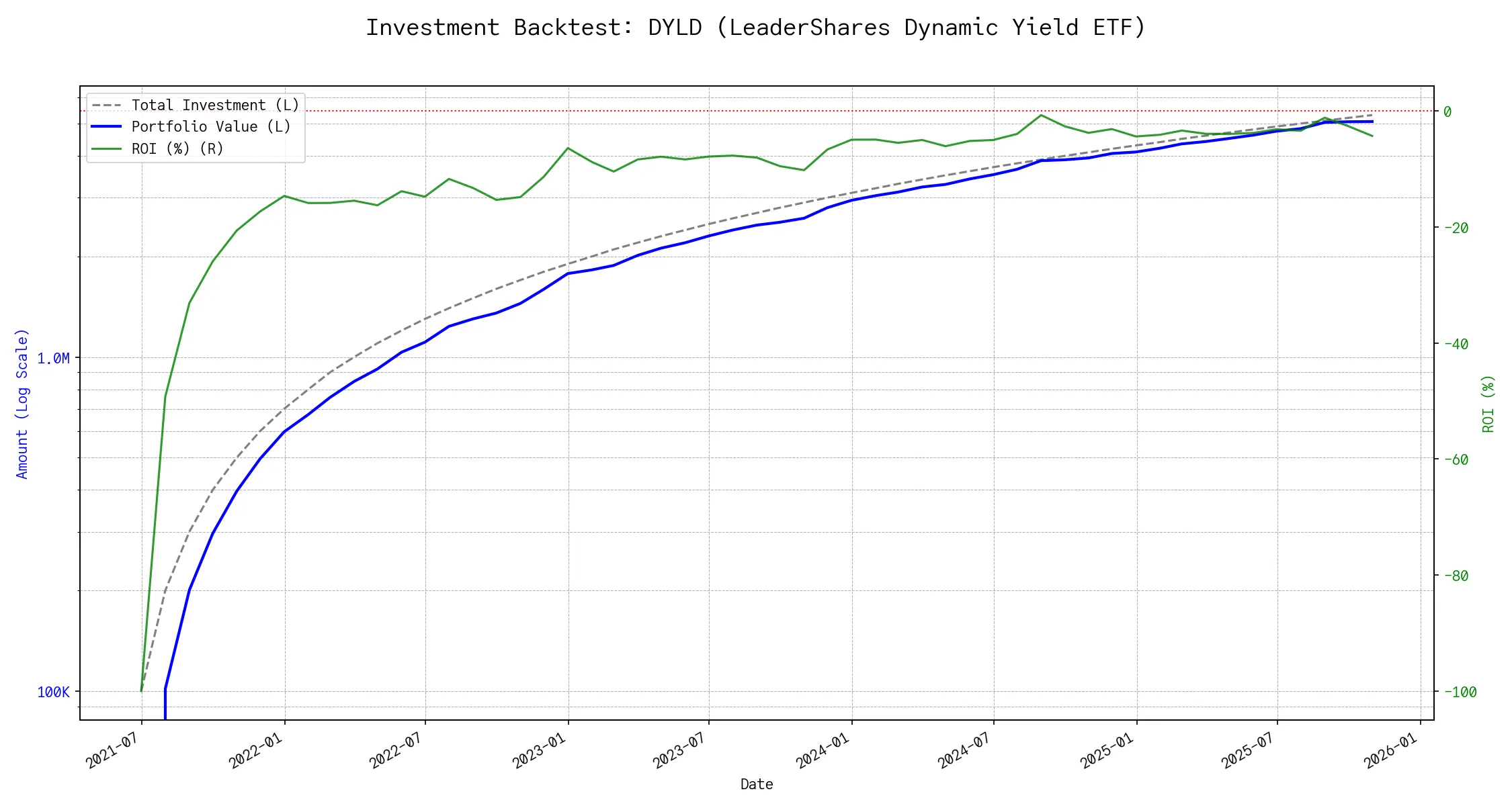
Task: Click the 2026-01 date tick label
Action: (x=1391, y=750)
